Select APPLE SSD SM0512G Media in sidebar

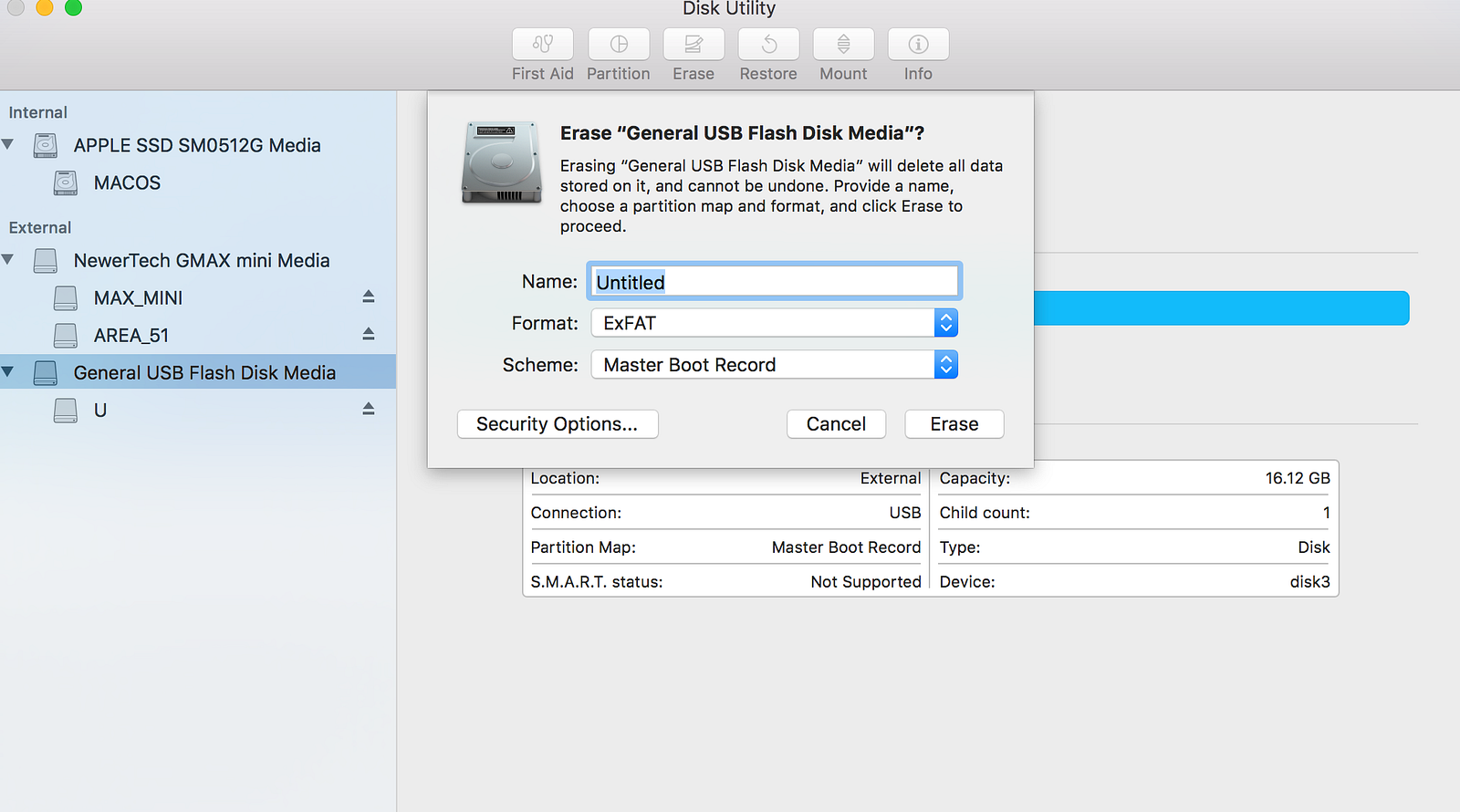pyautogui.click(x=197, y=145)
